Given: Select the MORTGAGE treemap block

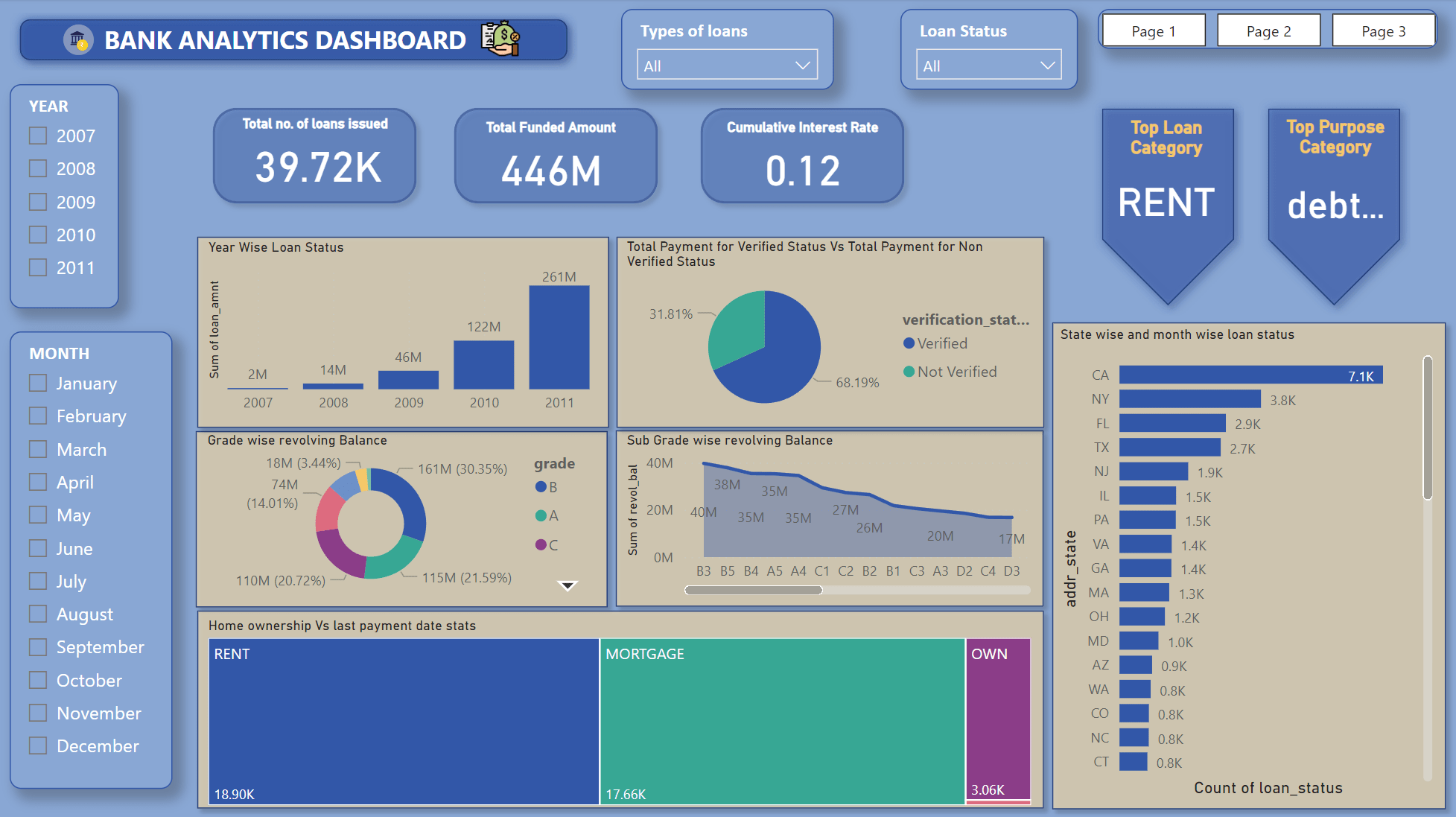Looking at the screenshot, I should (x=782, y=720).
